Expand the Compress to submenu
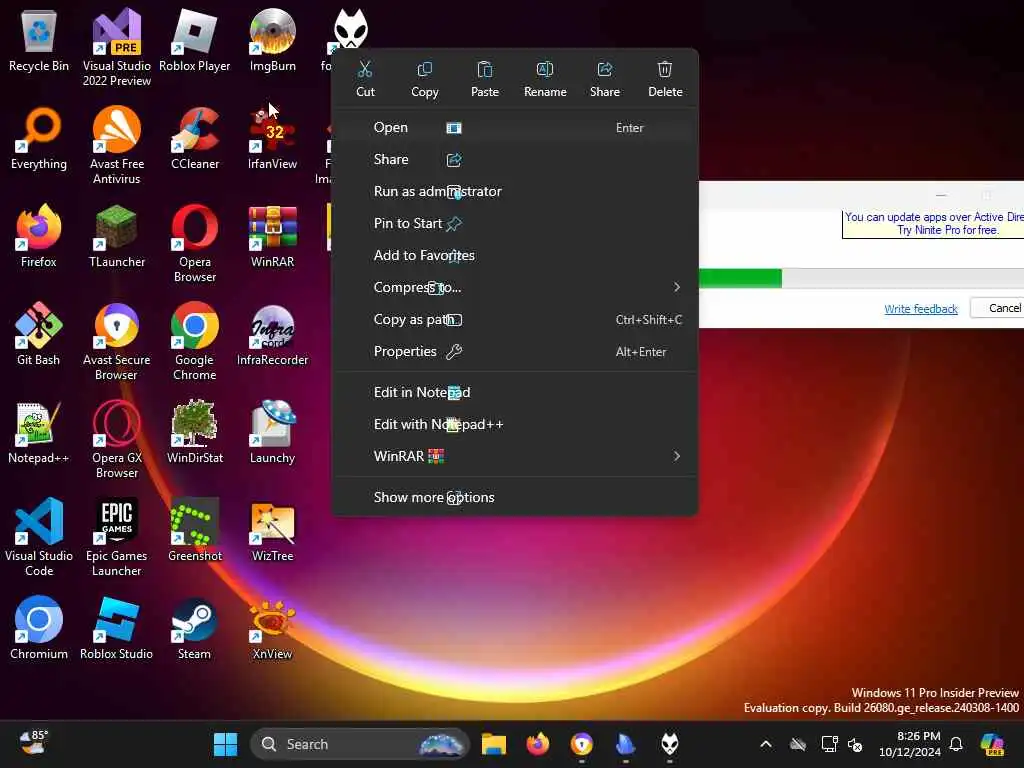Image resolution: width=1024 pixels, height=768 pixels. (x=515, y=287)
